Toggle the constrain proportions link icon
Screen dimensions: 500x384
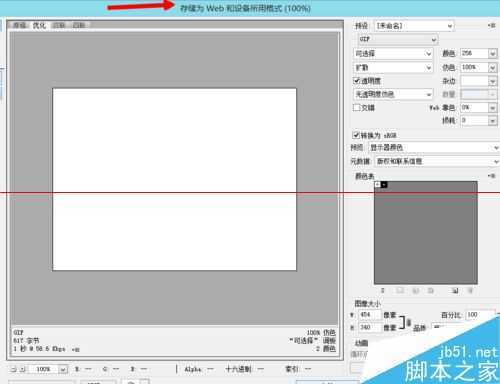pyautogui.click(x=409, y=322)
